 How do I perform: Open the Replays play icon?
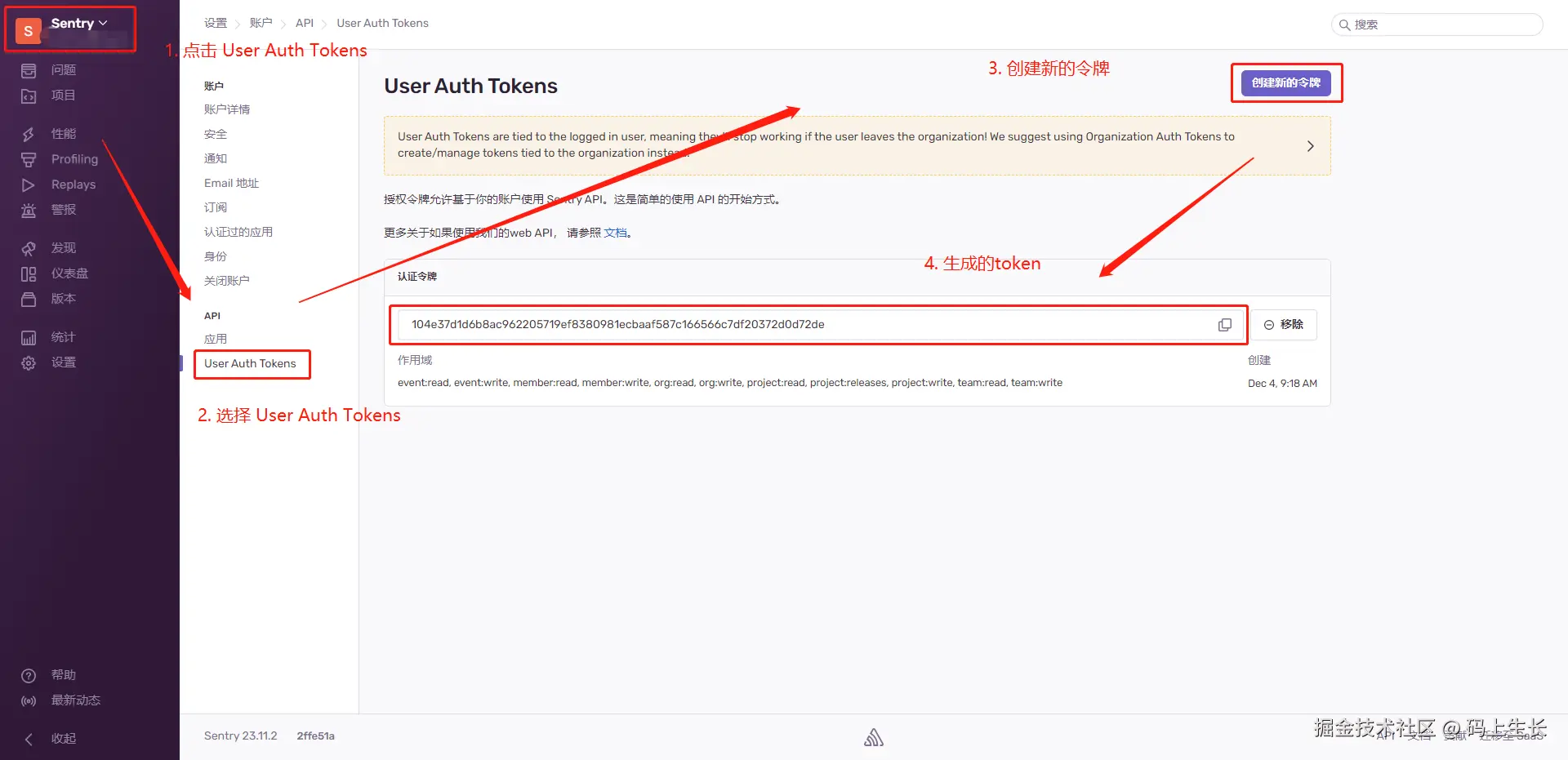coord(29,184)
